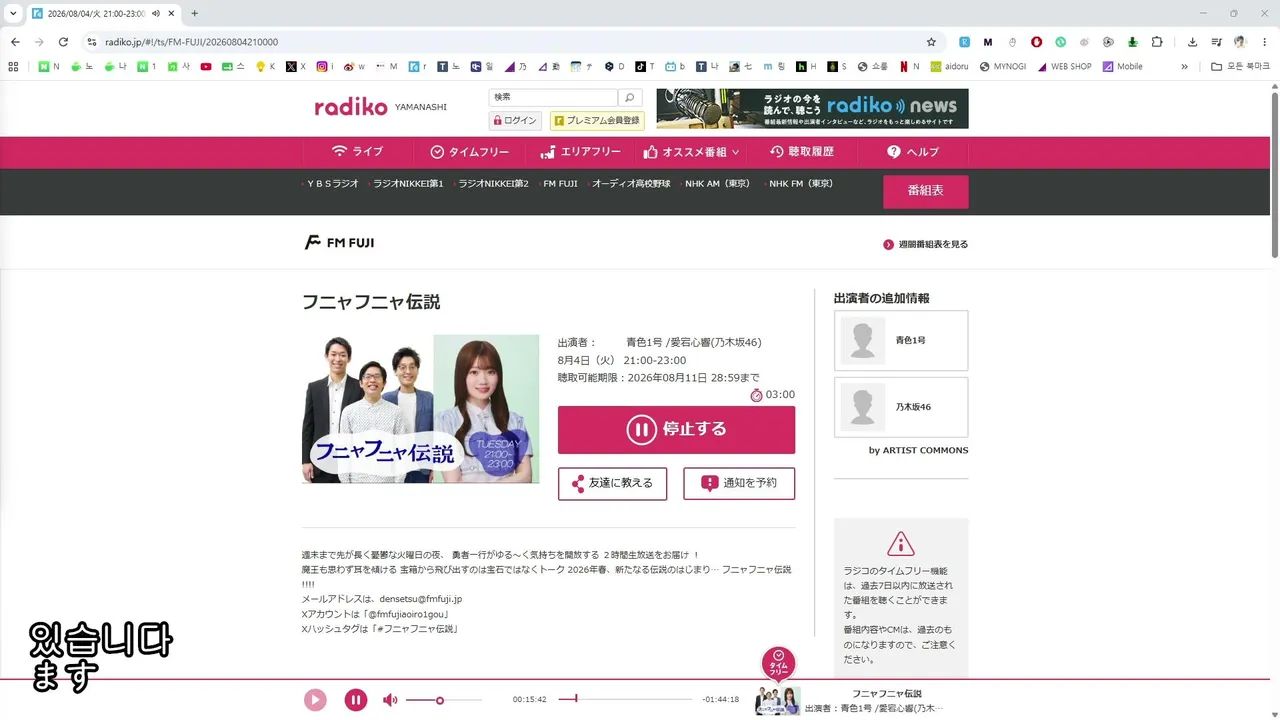This screenshot has height=720, width=1280.
Task: Reload the page with refresh icon
Action: coord(63,42)
